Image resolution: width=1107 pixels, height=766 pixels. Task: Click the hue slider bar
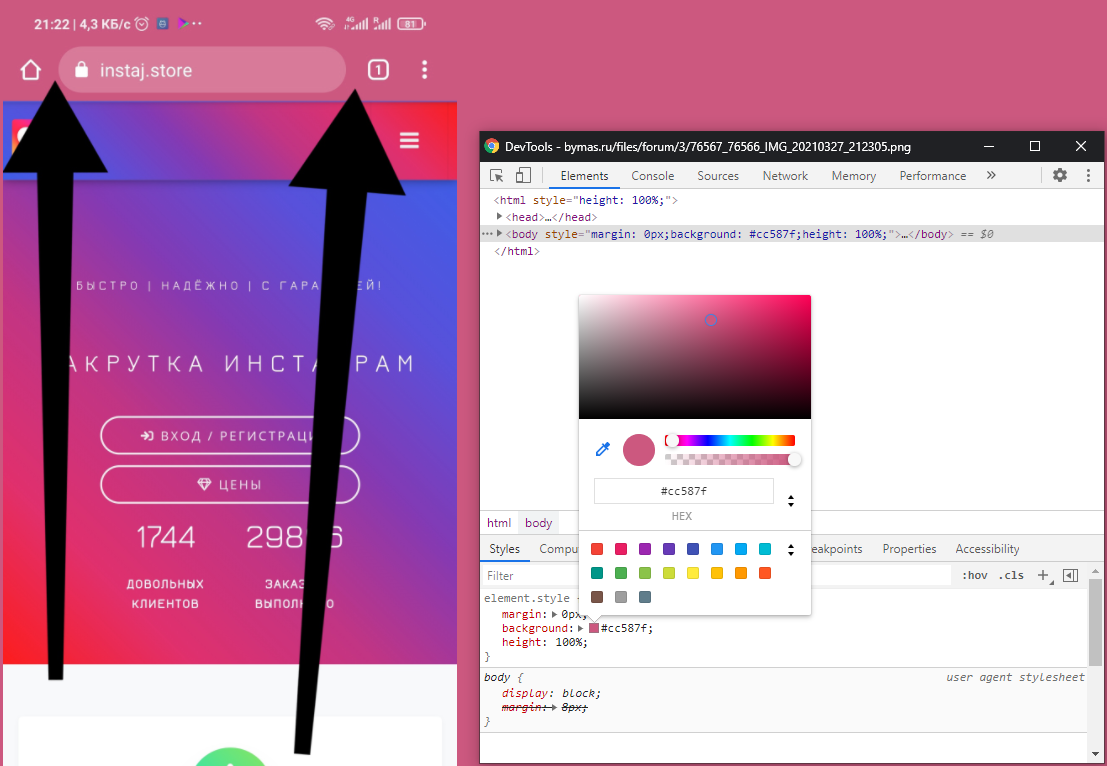tap(730, 441)
